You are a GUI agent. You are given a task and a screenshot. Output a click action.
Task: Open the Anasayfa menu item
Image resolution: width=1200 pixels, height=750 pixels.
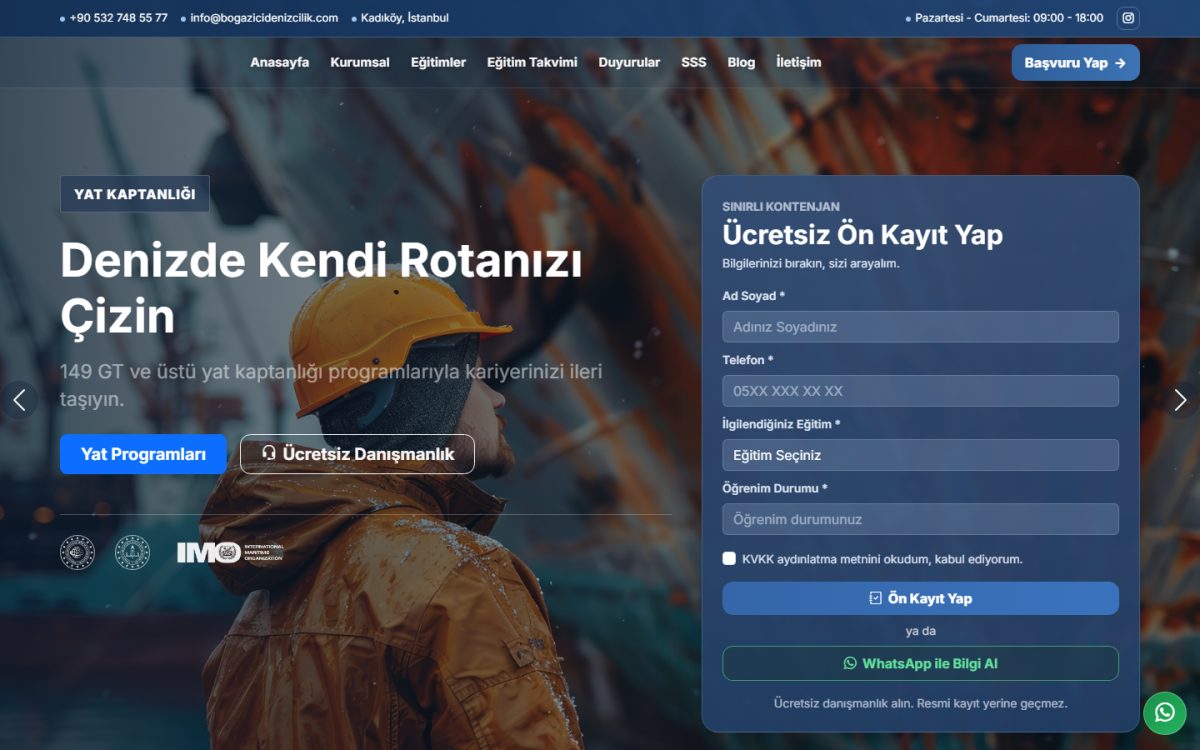tap(279, 62)
